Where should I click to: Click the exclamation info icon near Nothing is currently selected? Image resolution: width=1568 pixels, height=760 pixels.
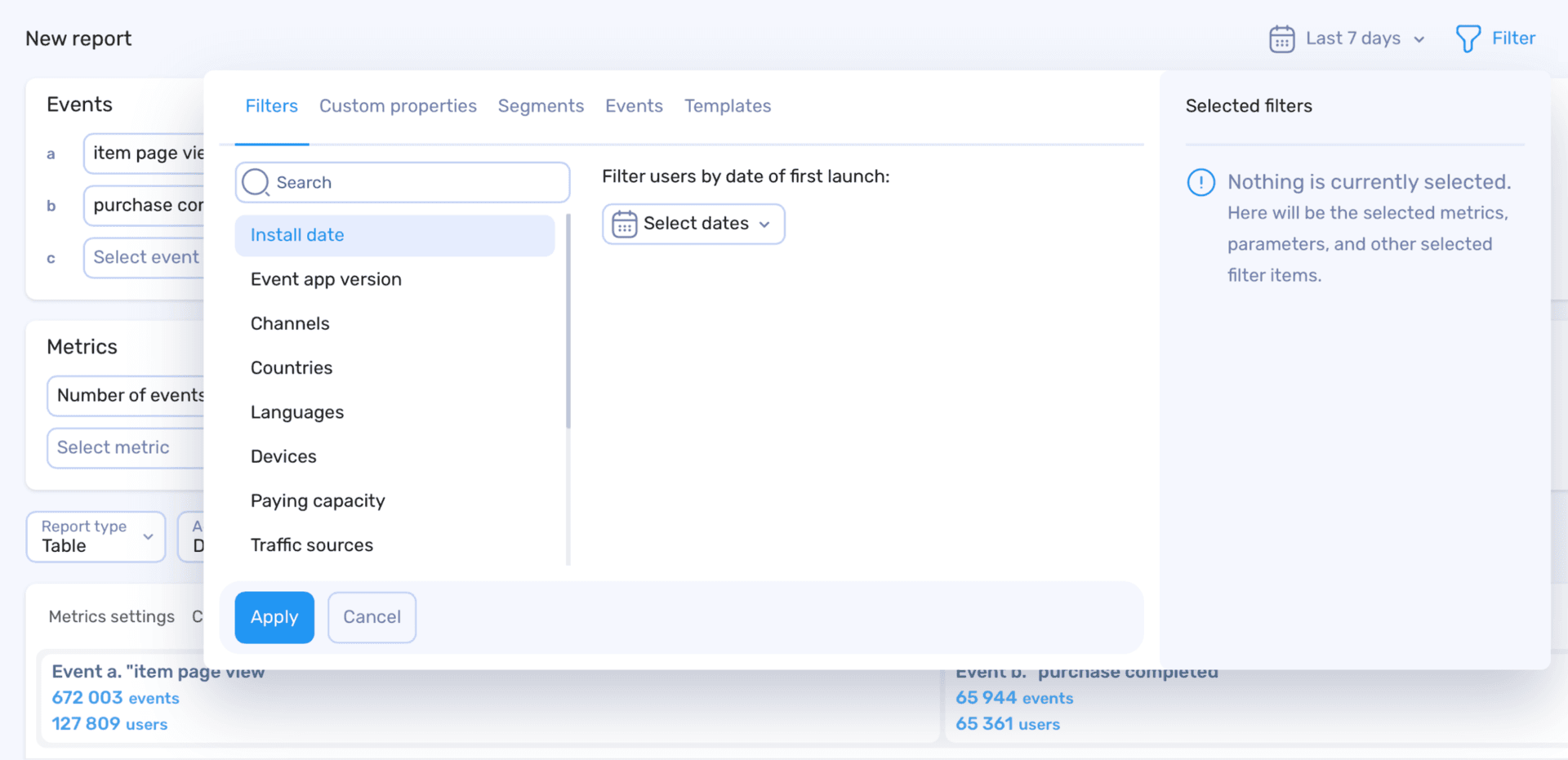1200,182
